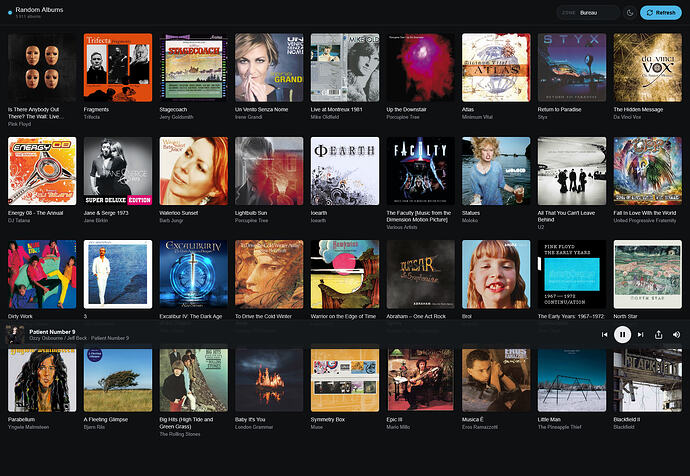The width and height of the screenshot is (690, 476).
Task: Open Pink Floyd's four masks album cover
Action: pos(42,68)
